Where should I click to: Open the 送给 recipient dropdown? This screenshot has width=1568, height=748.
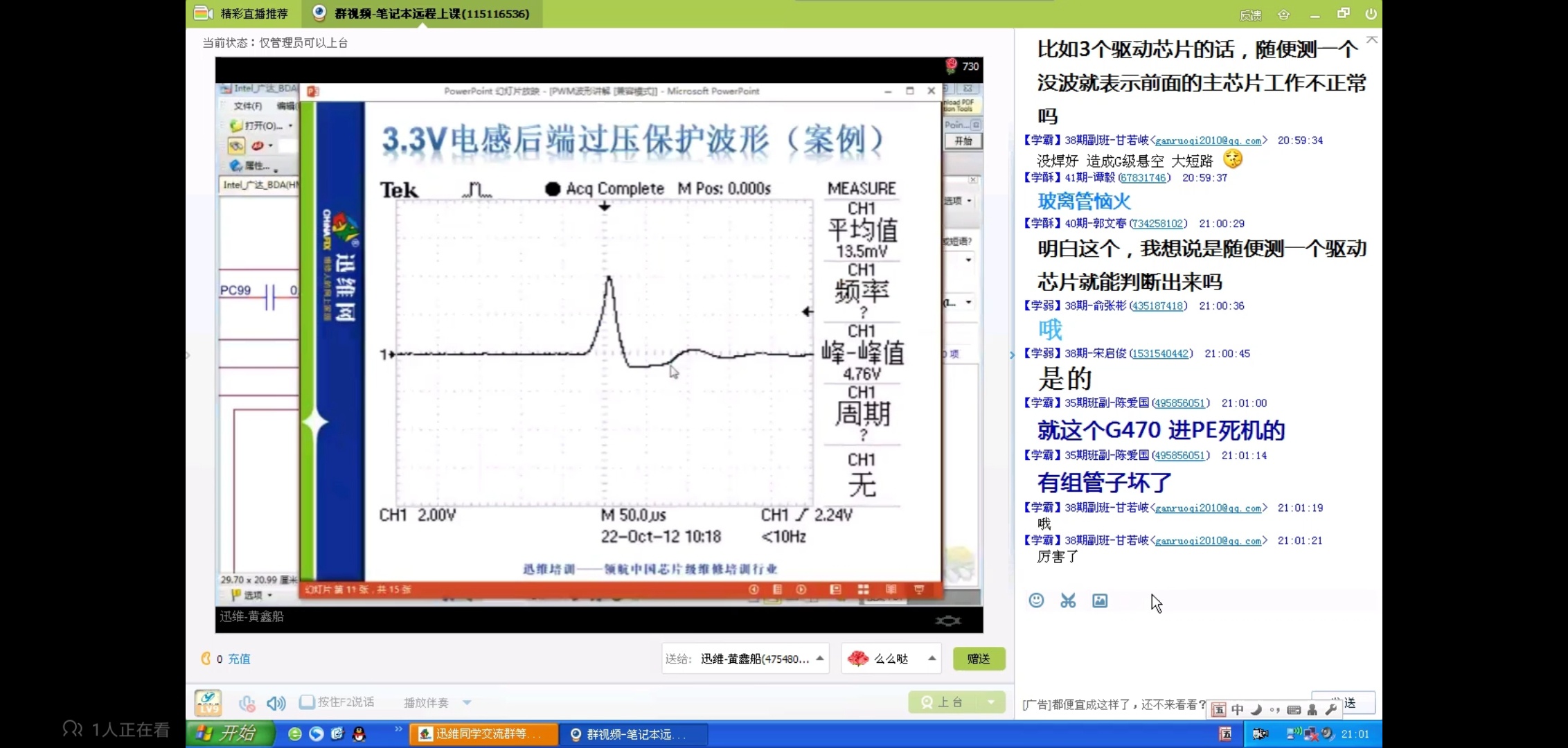[x=819, y=659]
